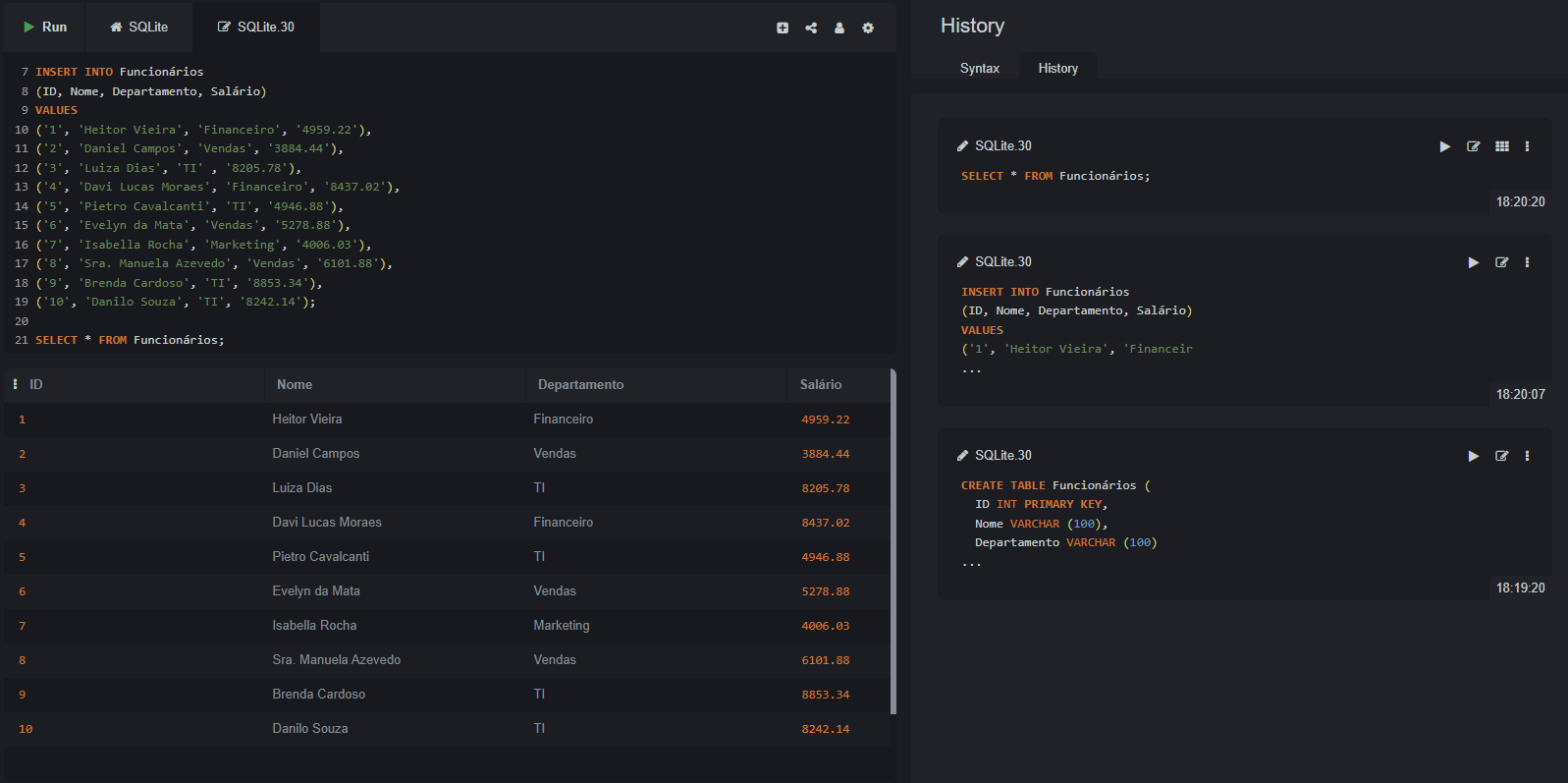The height and width of the screenshot is (783, 1568).
Task: Click salary value 3884.44
Action: (826, 454)
